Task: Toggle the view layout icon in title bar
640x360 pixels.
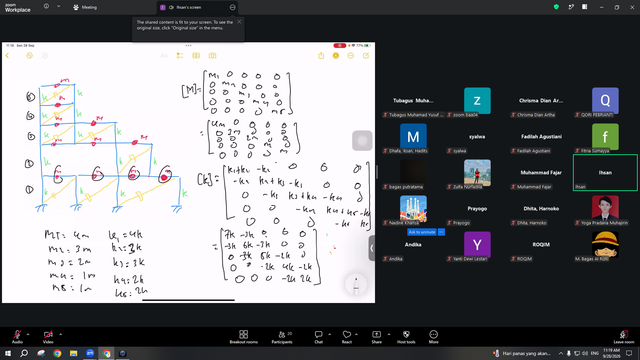Action: 585,7
